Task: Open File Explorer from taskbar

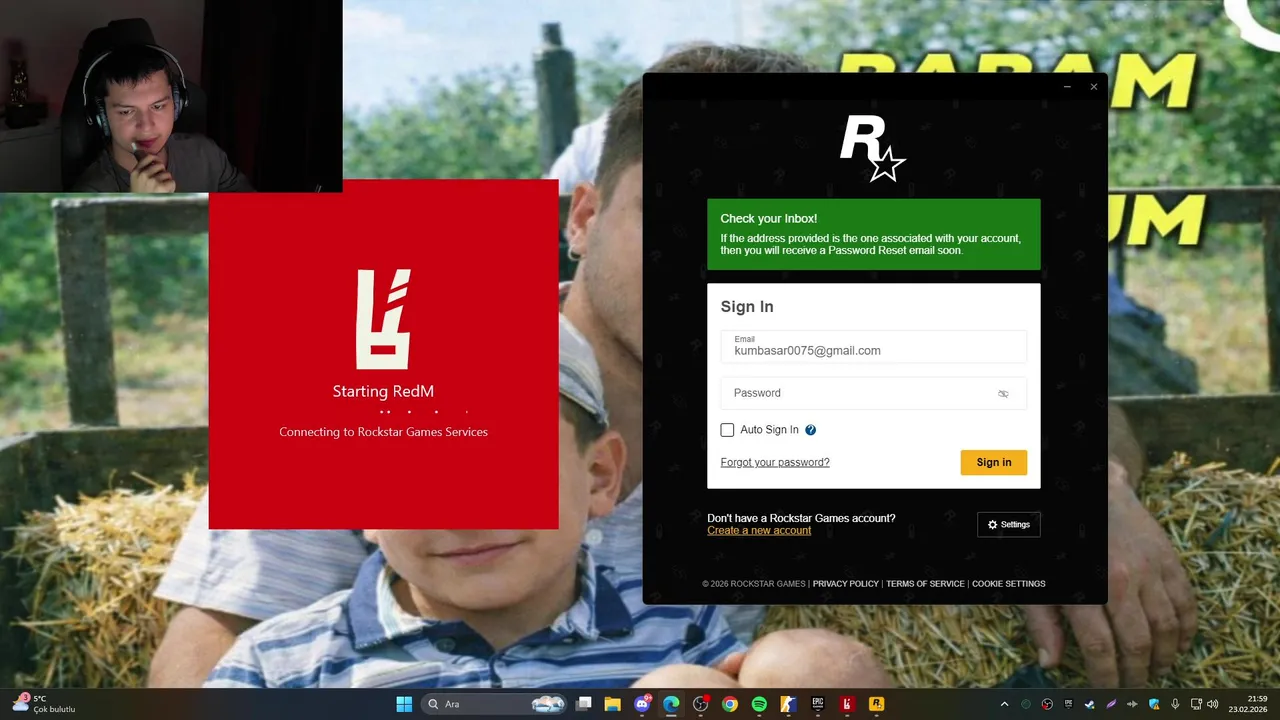Action: coord(613,704)
